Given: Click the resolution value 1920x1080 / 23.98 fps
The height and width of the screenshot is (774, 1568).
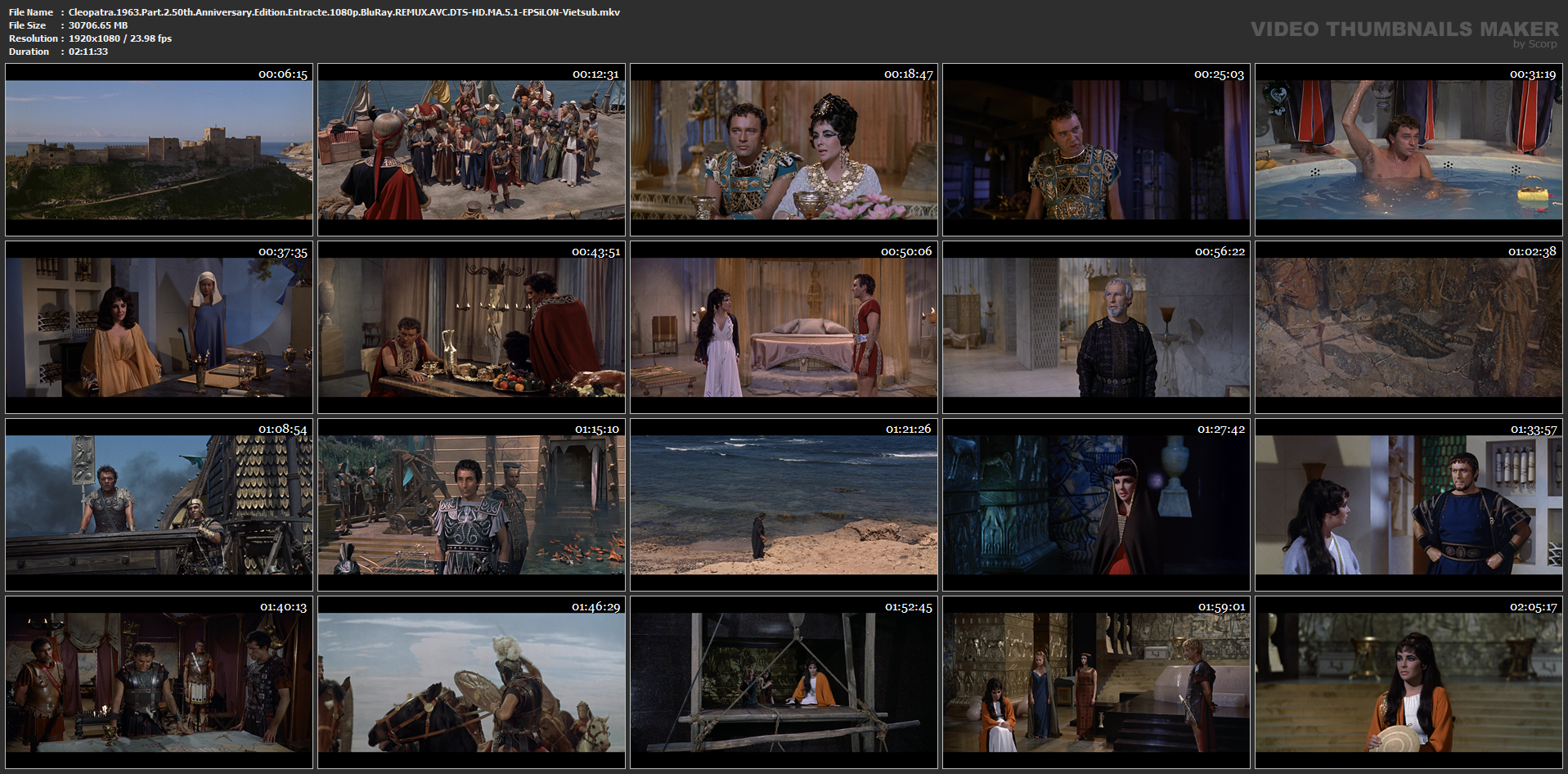Looking at the screenshot, I should [120, 38].
